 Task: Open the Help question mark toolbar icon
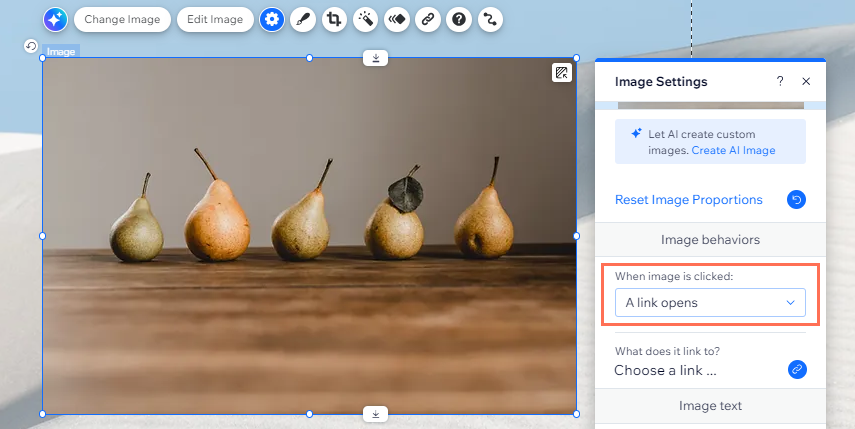pyautogui.click(x=459, y=19)
